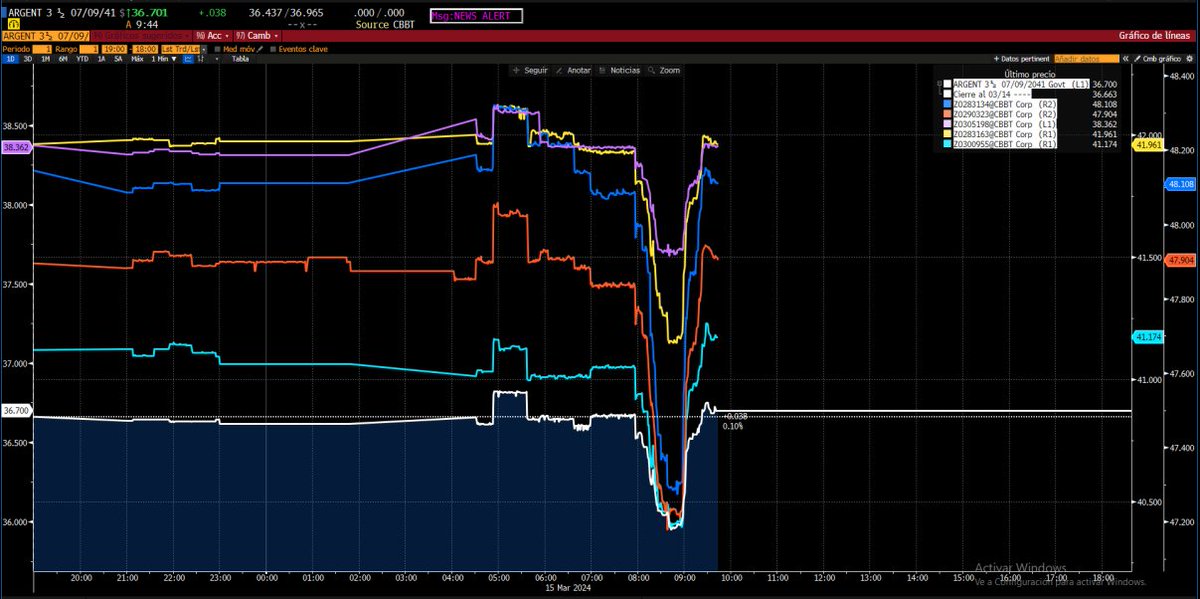
Task: Click the white 36.700 axis price tag
Action: 16,410
